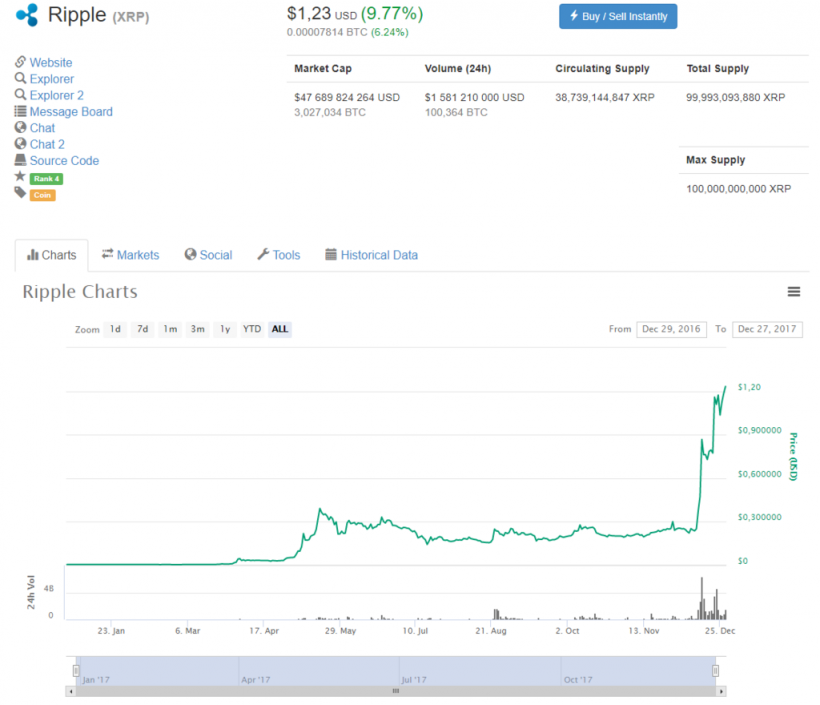Click the Message Board list icon
Viewport: 820px width, 705px height.
21,111
